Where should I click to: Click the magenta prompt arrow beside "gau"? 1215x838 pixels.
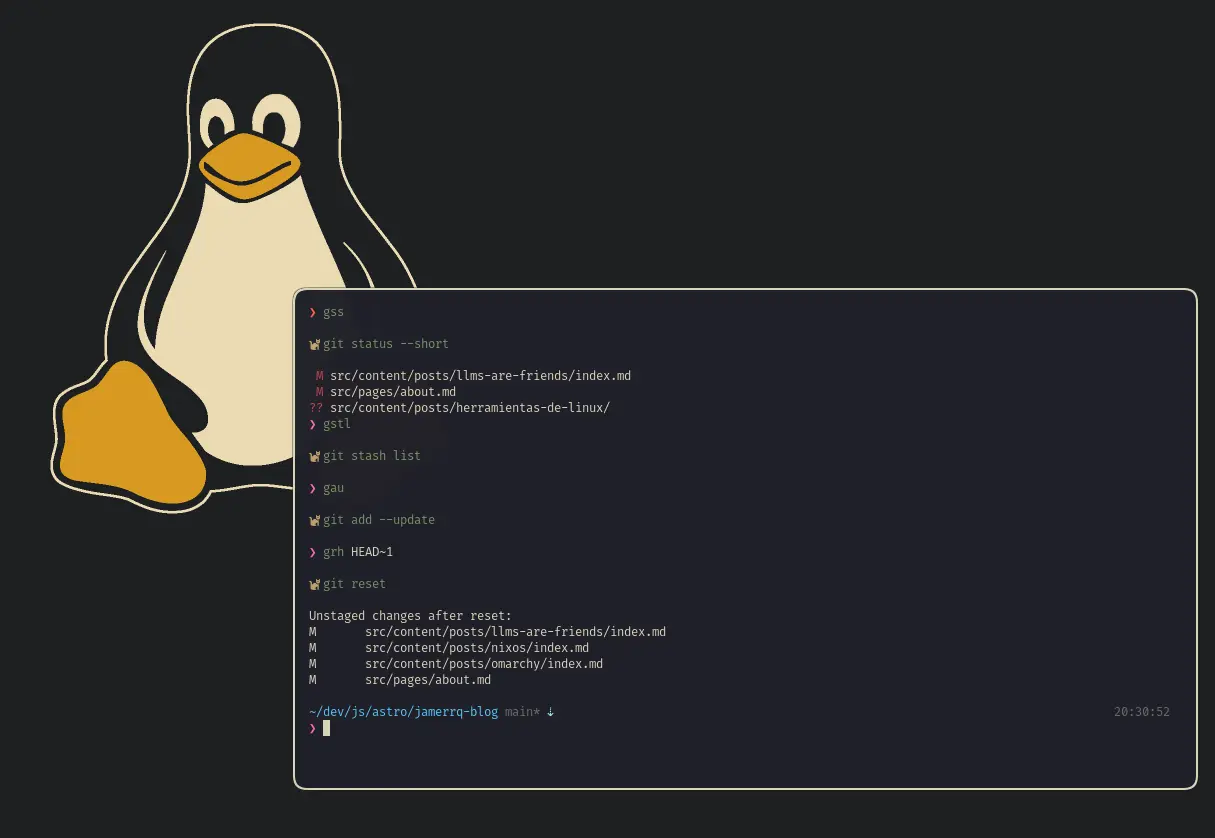click(x=312, y=487)
